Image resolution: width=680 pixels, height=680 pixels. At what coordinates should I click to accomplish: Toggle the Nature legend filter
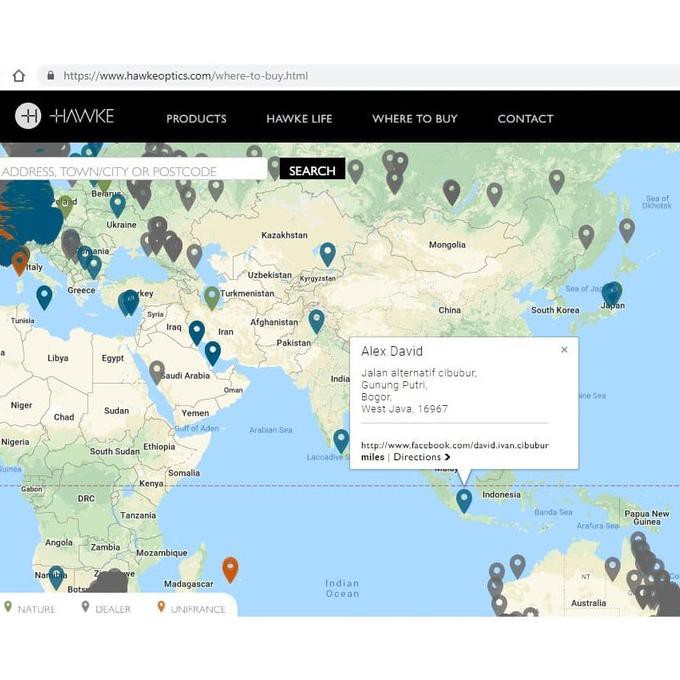coord(30,608)
